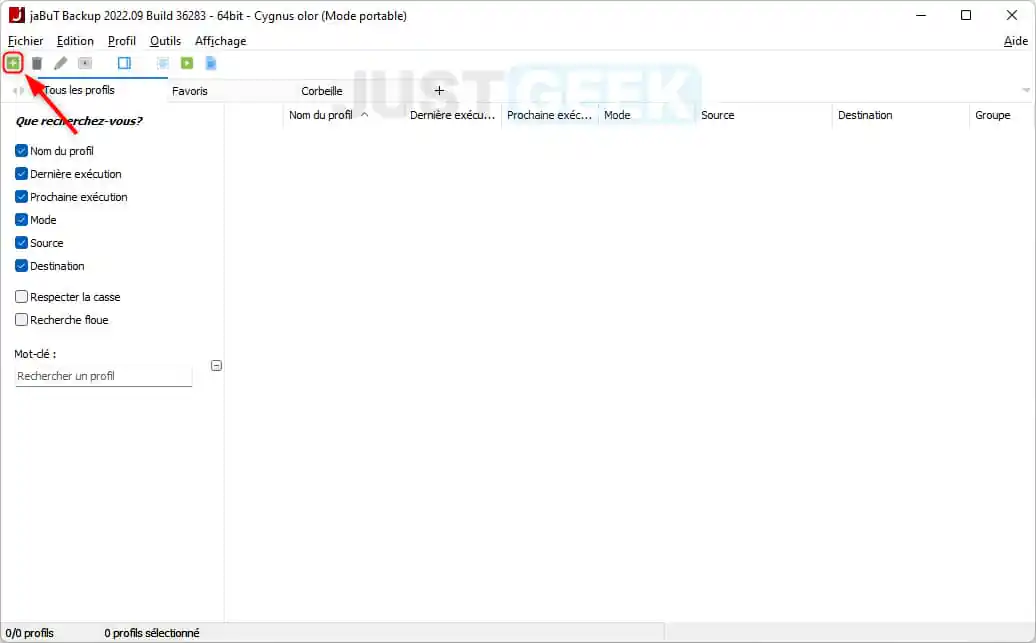Click the select all profiles toolbar icon

tap(163, 63)
